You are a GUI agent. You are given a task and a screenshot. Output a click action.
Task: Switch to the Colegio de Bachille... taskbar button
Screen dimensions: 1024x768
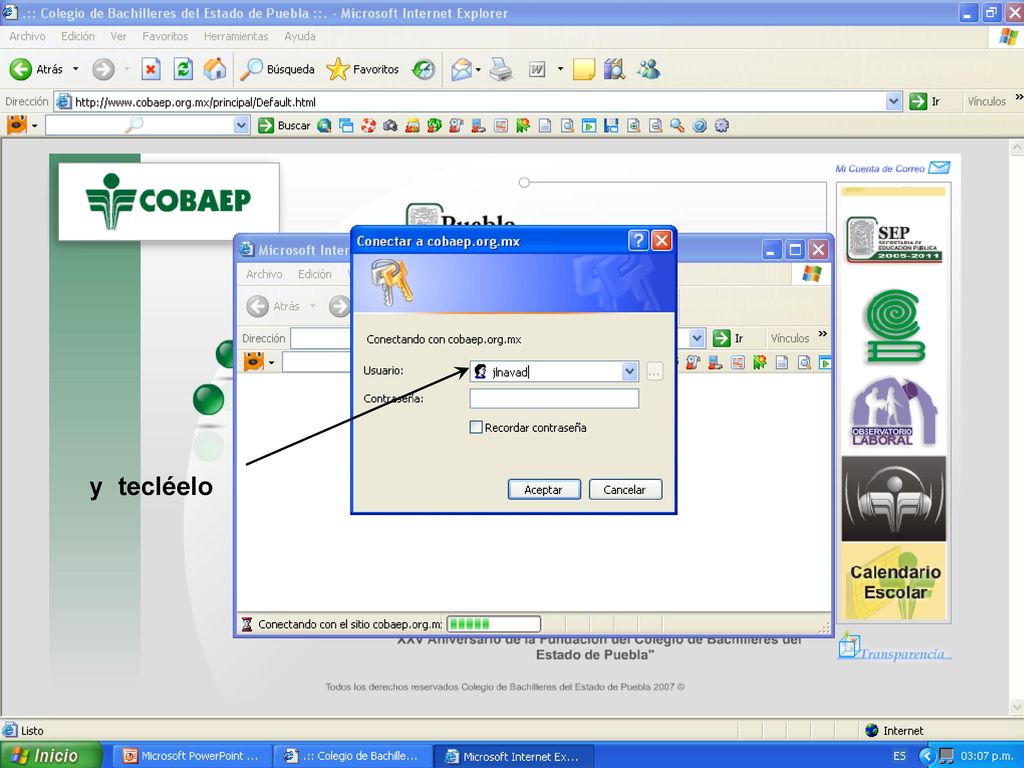(x=353, y=756)
